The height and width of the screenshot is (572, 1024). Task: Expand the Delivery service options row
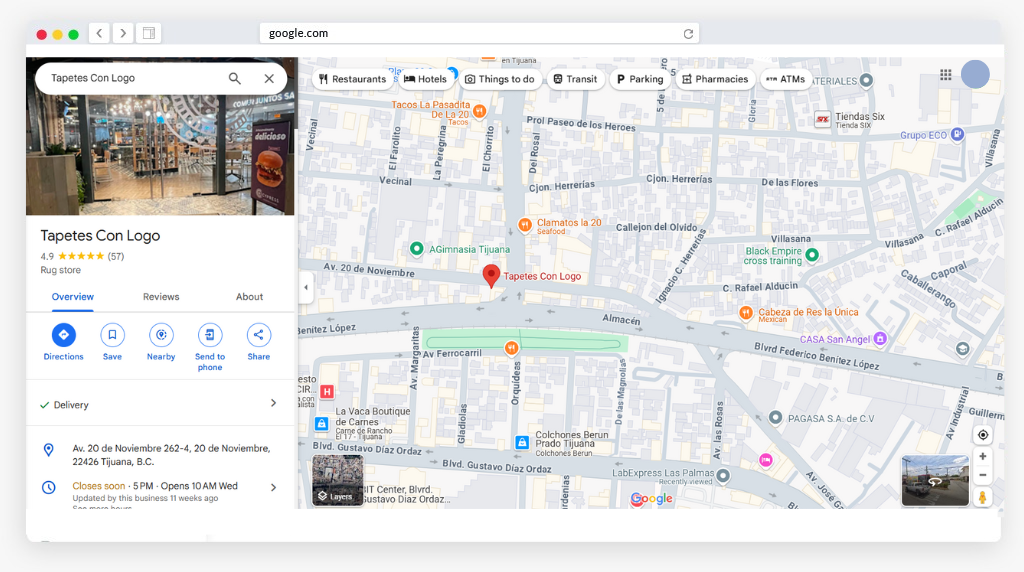point(161,404)
